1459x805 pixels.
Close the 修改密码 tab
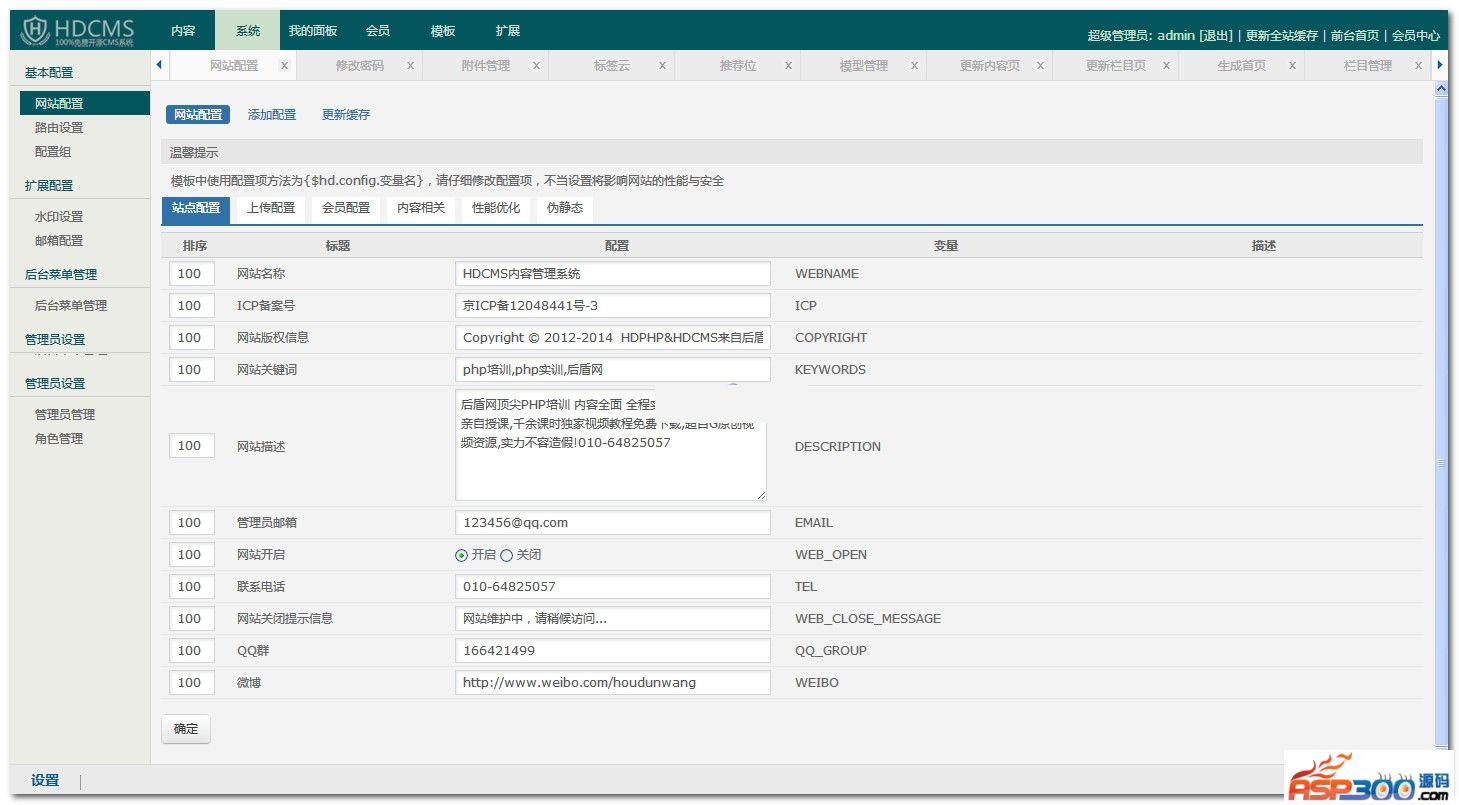click(x=410, y=66)
